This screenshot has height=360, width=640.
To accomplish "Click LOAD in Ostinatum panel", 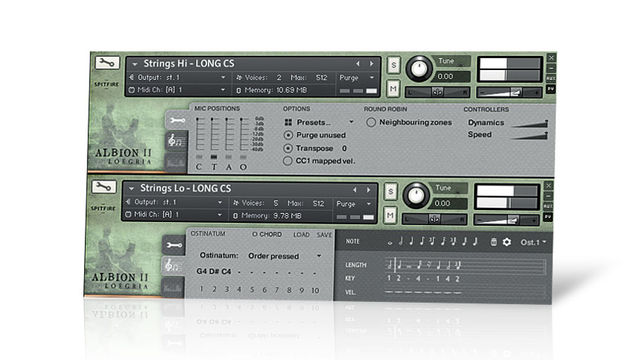I will 301,235.
